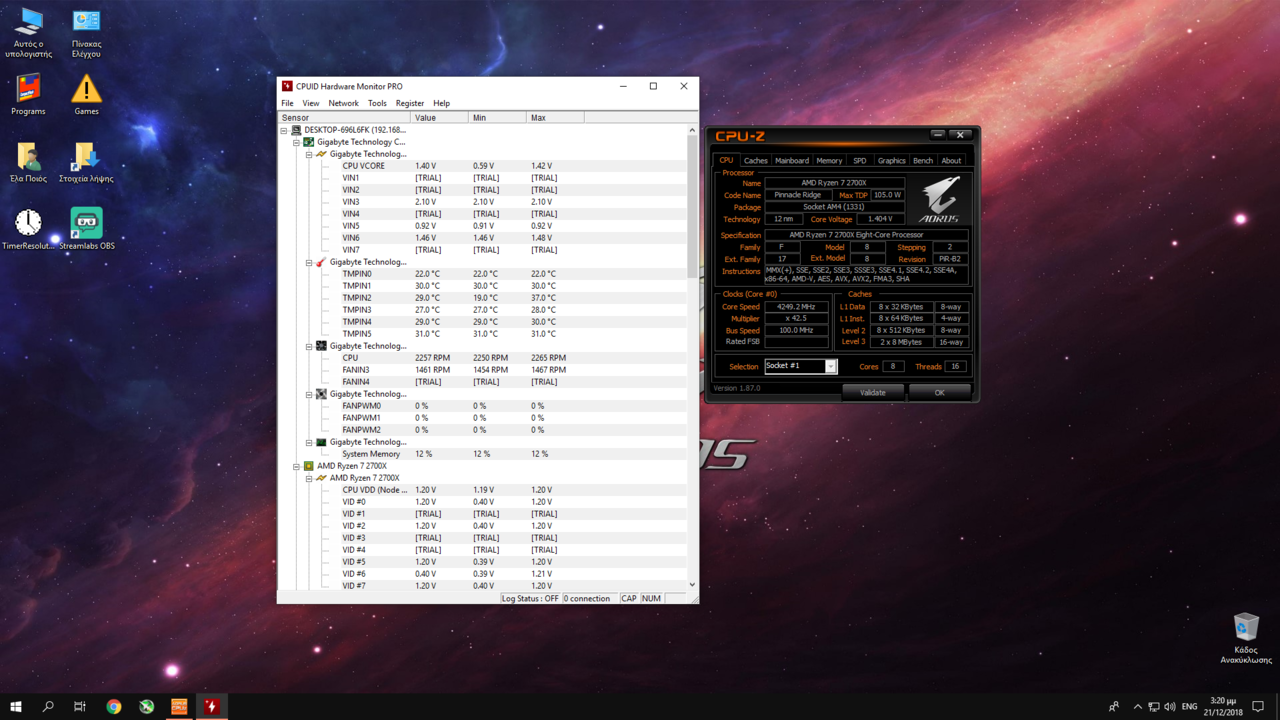1280x720 pixels.
Task: Select the Streamlabs OBS desktop icon
Action: 86,229
